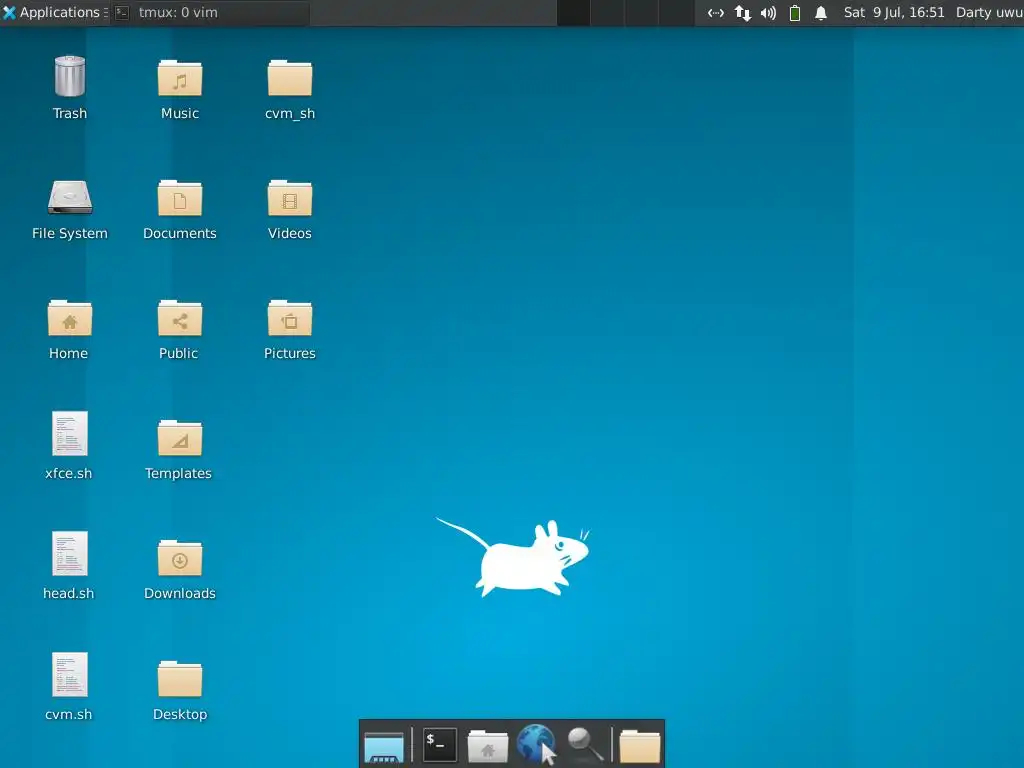Open the Trash desktop icon
Viewport: 1024px width, 768px height.
pos(69,77)
